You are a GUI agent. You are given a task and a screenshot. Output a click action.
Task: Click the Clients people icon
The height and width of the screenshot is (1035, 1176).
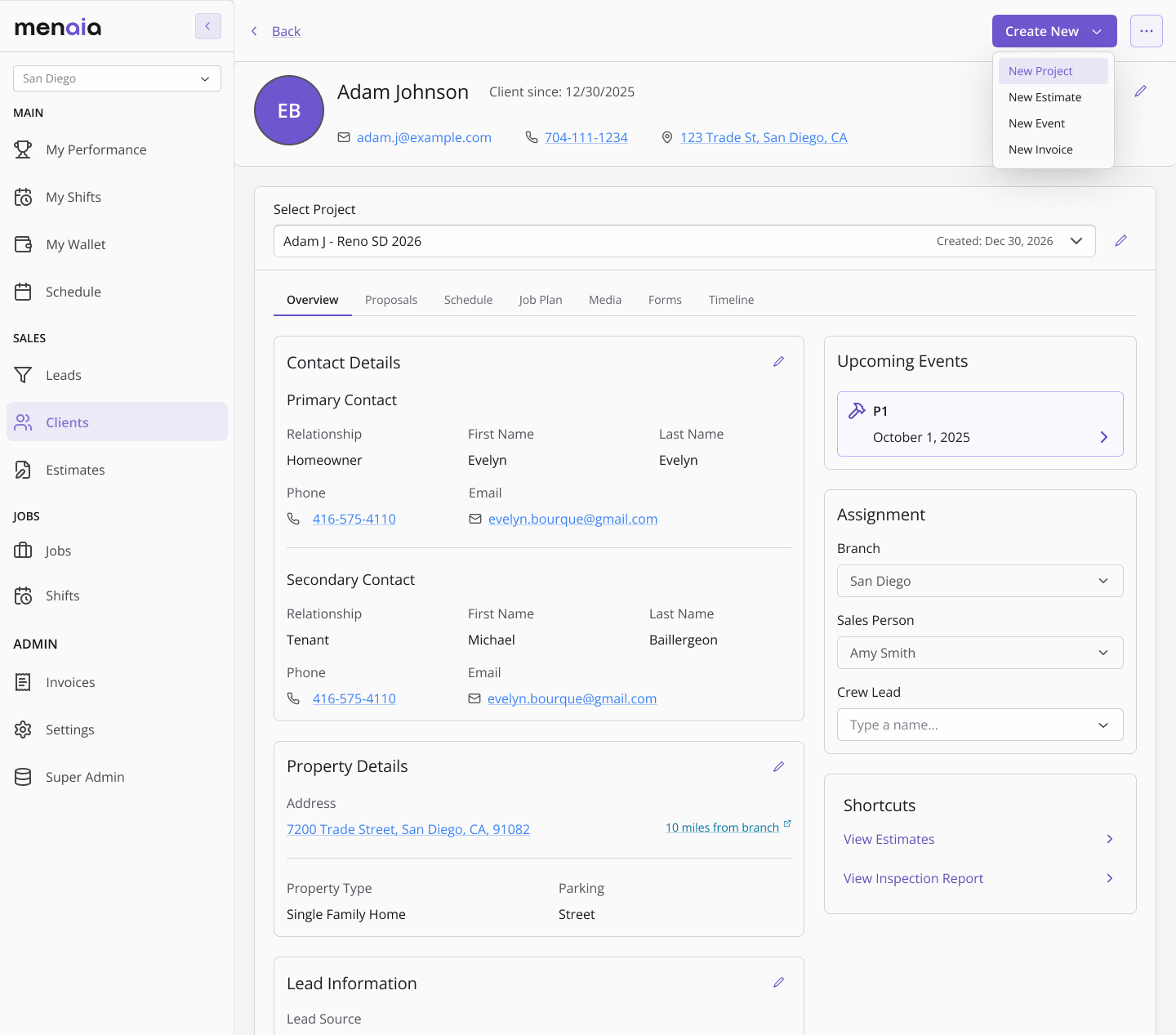tap(23, 422)
